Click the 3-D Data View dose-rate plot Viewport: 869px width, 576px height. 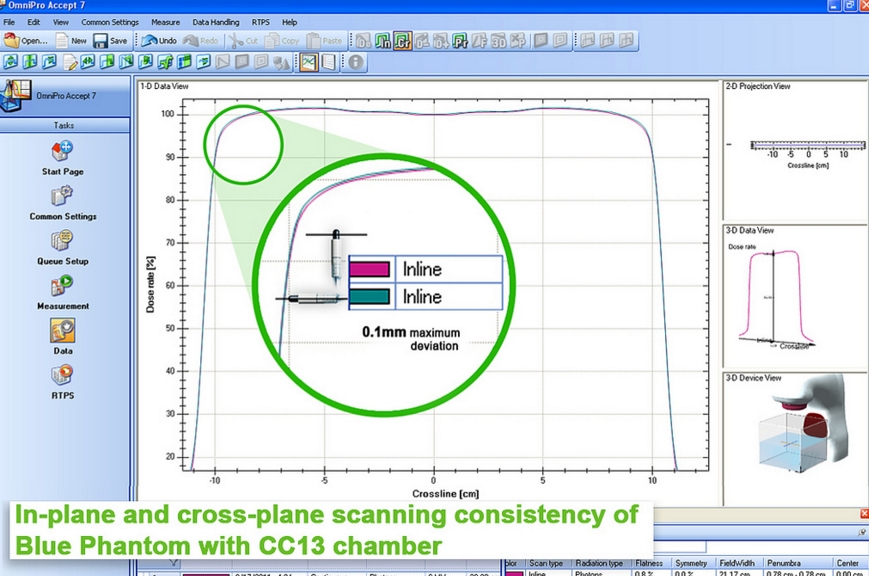[795, 299]
